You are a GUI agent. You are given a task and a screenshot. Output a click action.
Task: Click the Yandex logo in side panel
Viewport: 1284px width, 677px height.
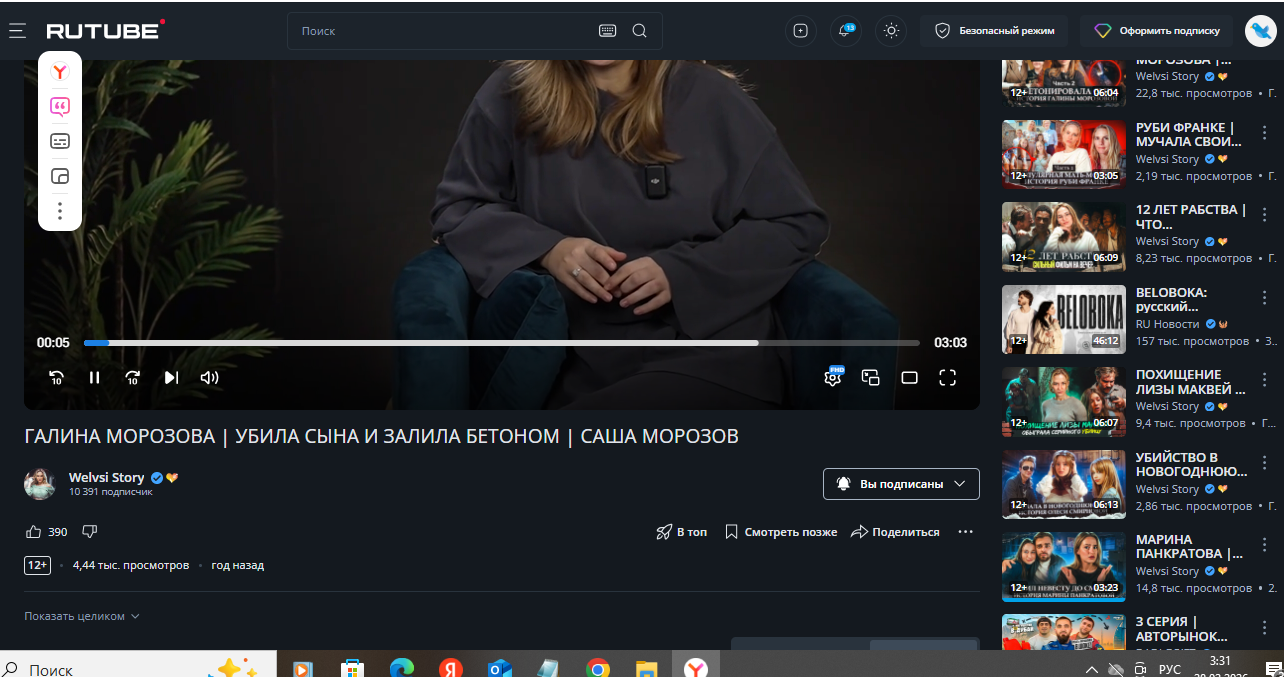[x=60, y=72]
